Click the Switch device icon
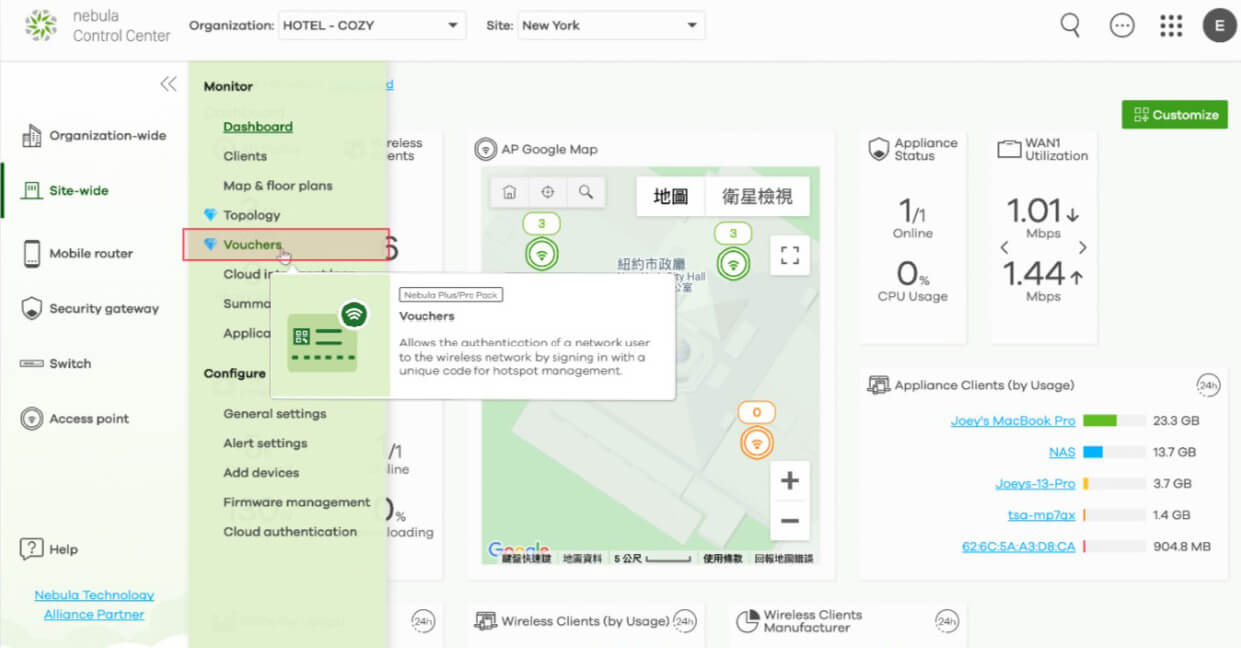Viewport: 1241px width, 648px height. (x=32, y=364)
